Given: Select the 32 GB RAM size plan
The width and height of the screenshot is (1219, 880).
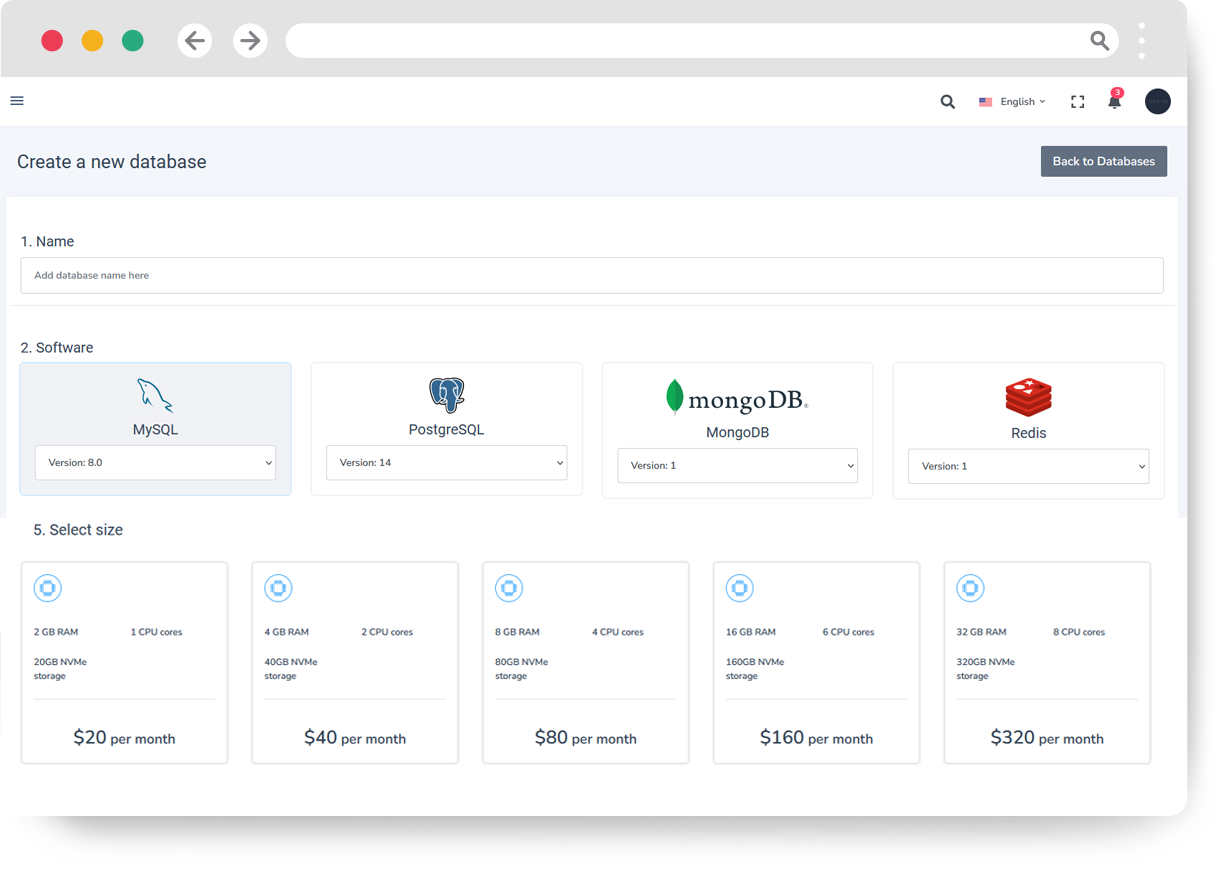Looking at the screenshot, I should (1046, 662).
